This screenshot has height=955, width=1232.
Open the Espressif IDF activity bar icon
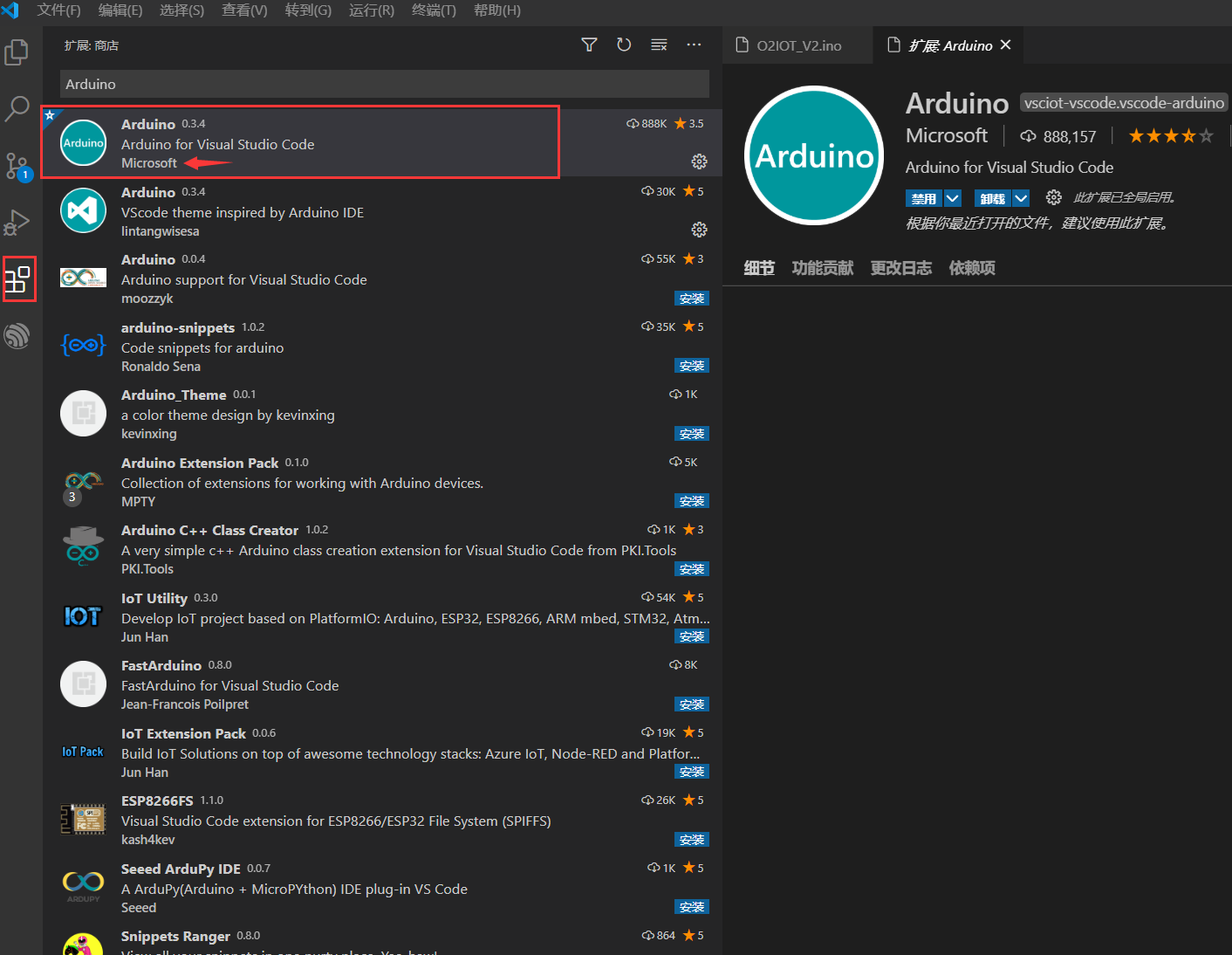(x=17, y=336)
